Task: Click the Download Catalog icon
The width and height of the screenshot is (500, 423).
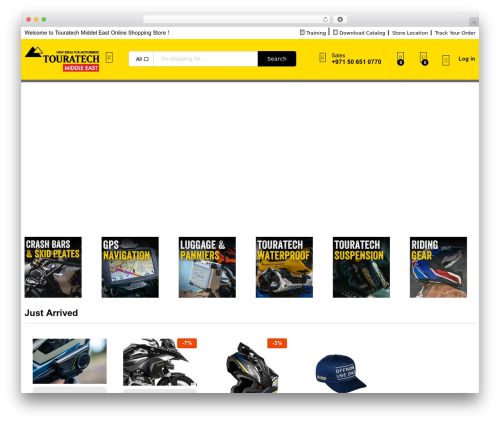Action: 335,32
